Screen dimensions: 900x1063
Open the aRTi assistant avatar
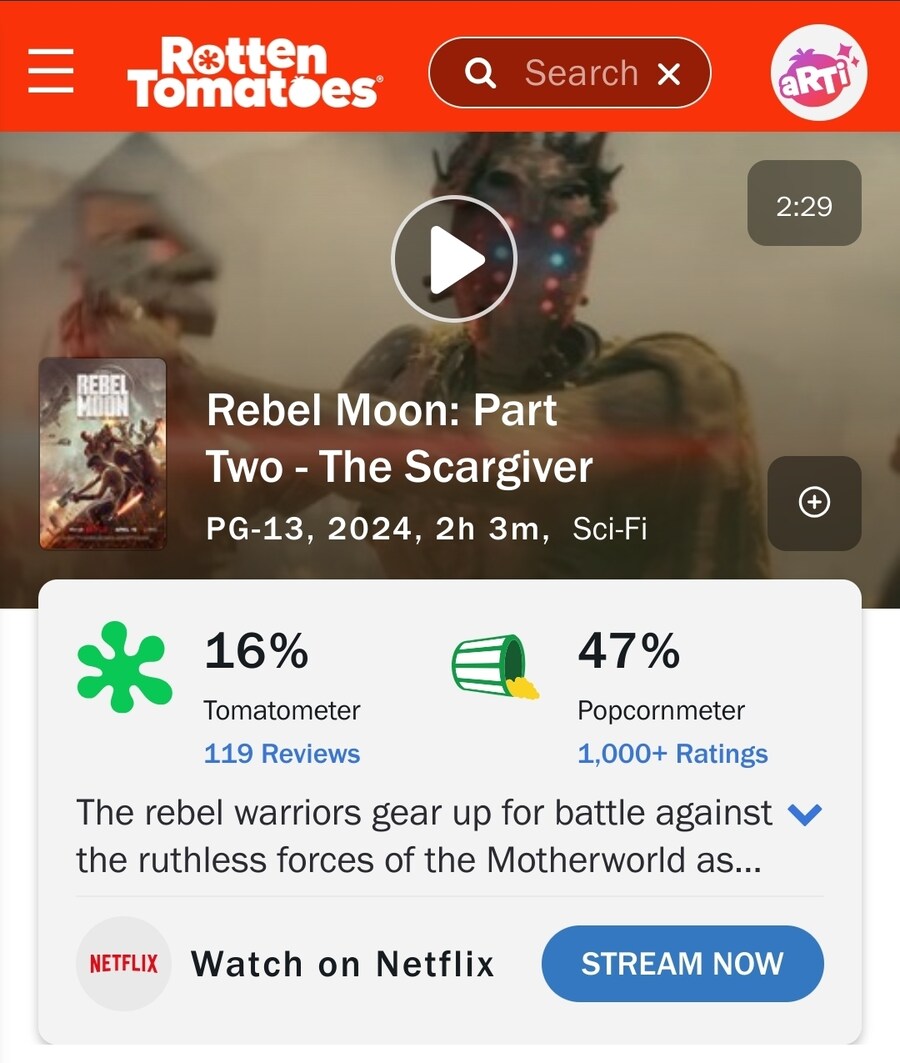point(819,73)
